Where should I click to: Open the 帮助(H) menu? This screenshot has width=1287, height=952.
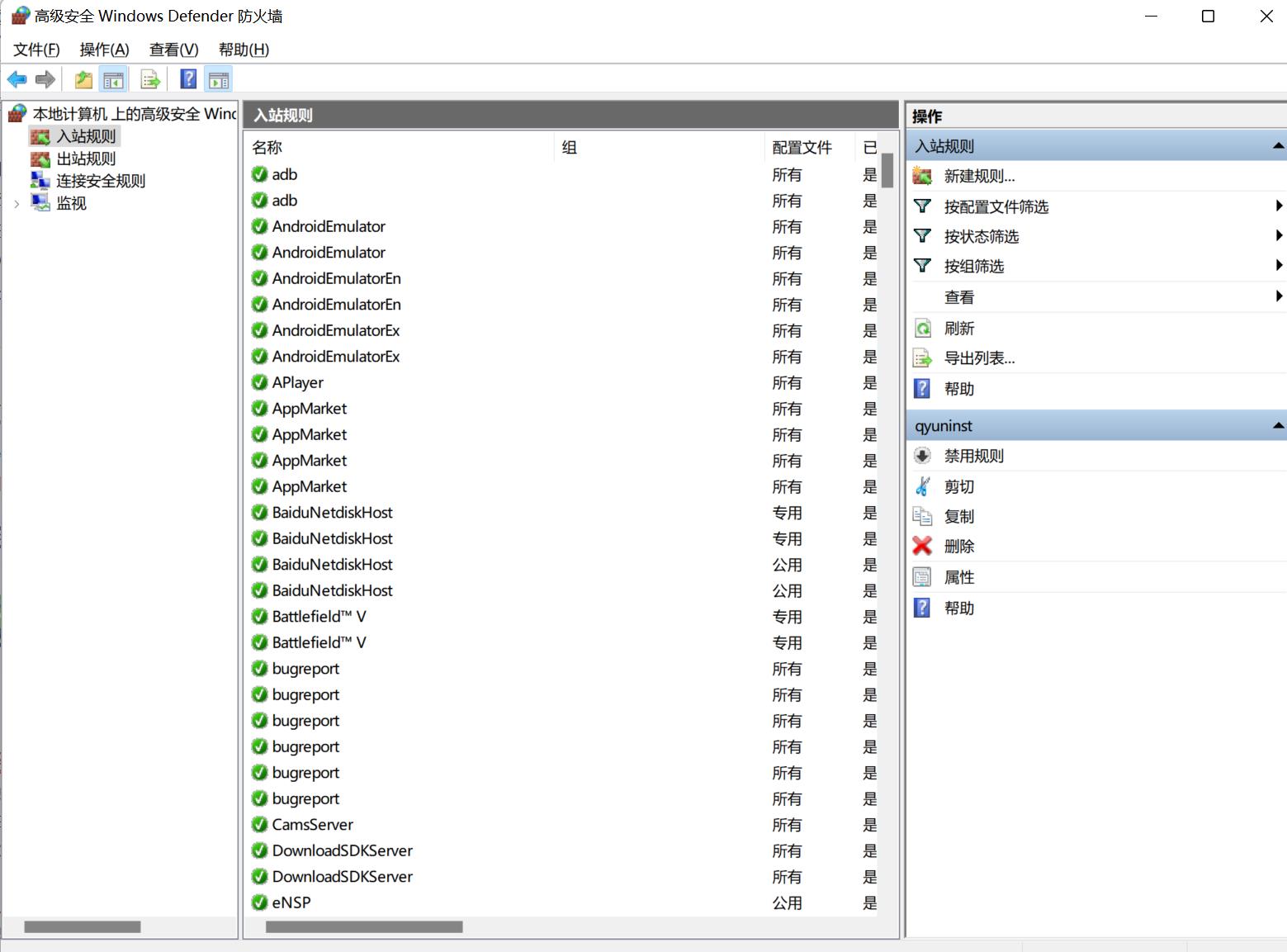244,50
